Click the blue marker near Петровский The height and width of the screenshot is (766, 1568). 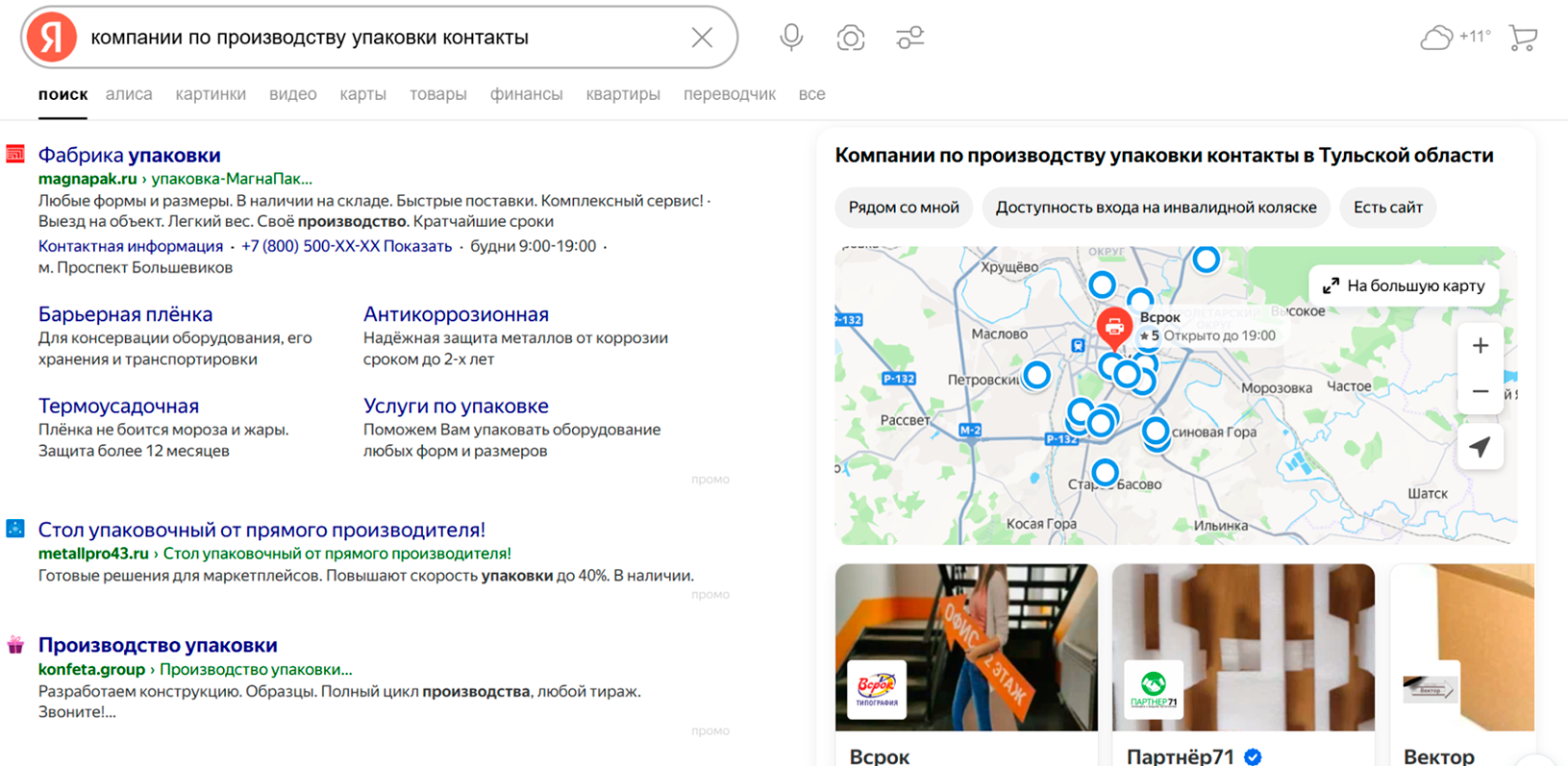point(1036,375)
